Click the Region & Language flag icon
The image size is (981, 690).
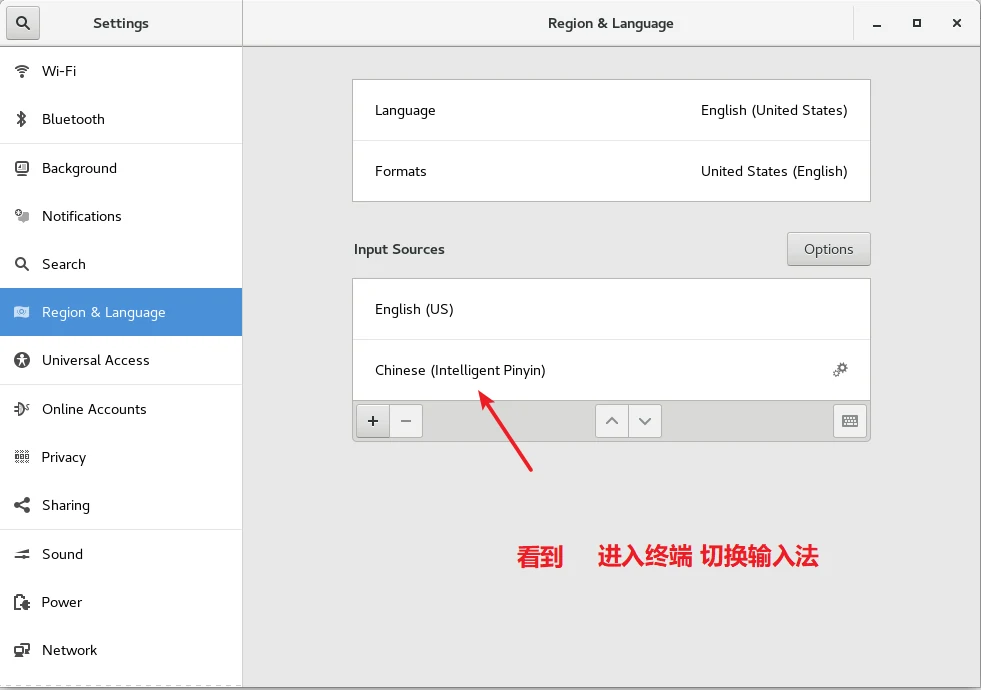pyautogui.click(x=22, y=312)
